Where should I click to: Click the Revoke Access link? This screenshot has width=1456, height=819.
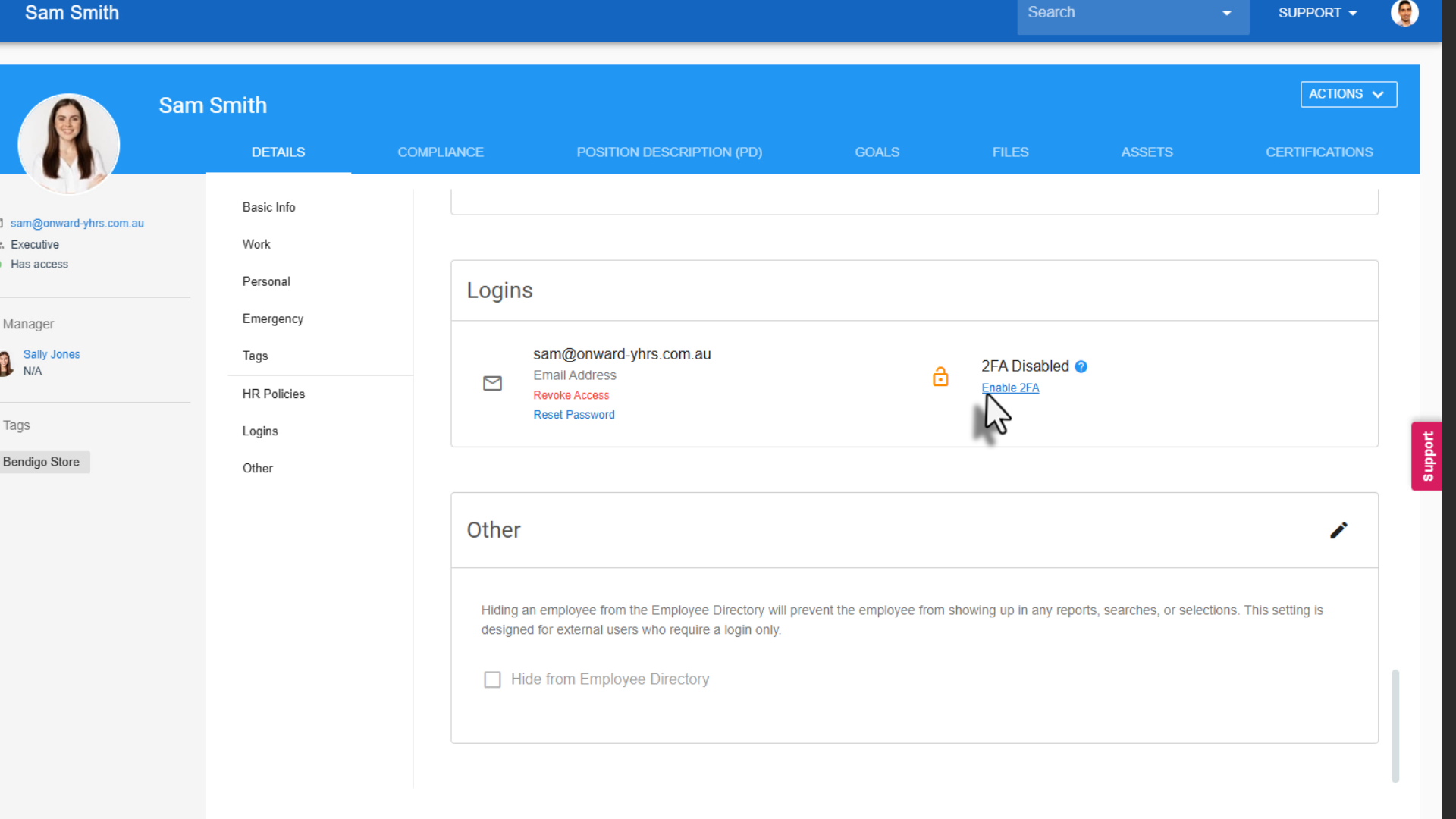click(570, 395)
